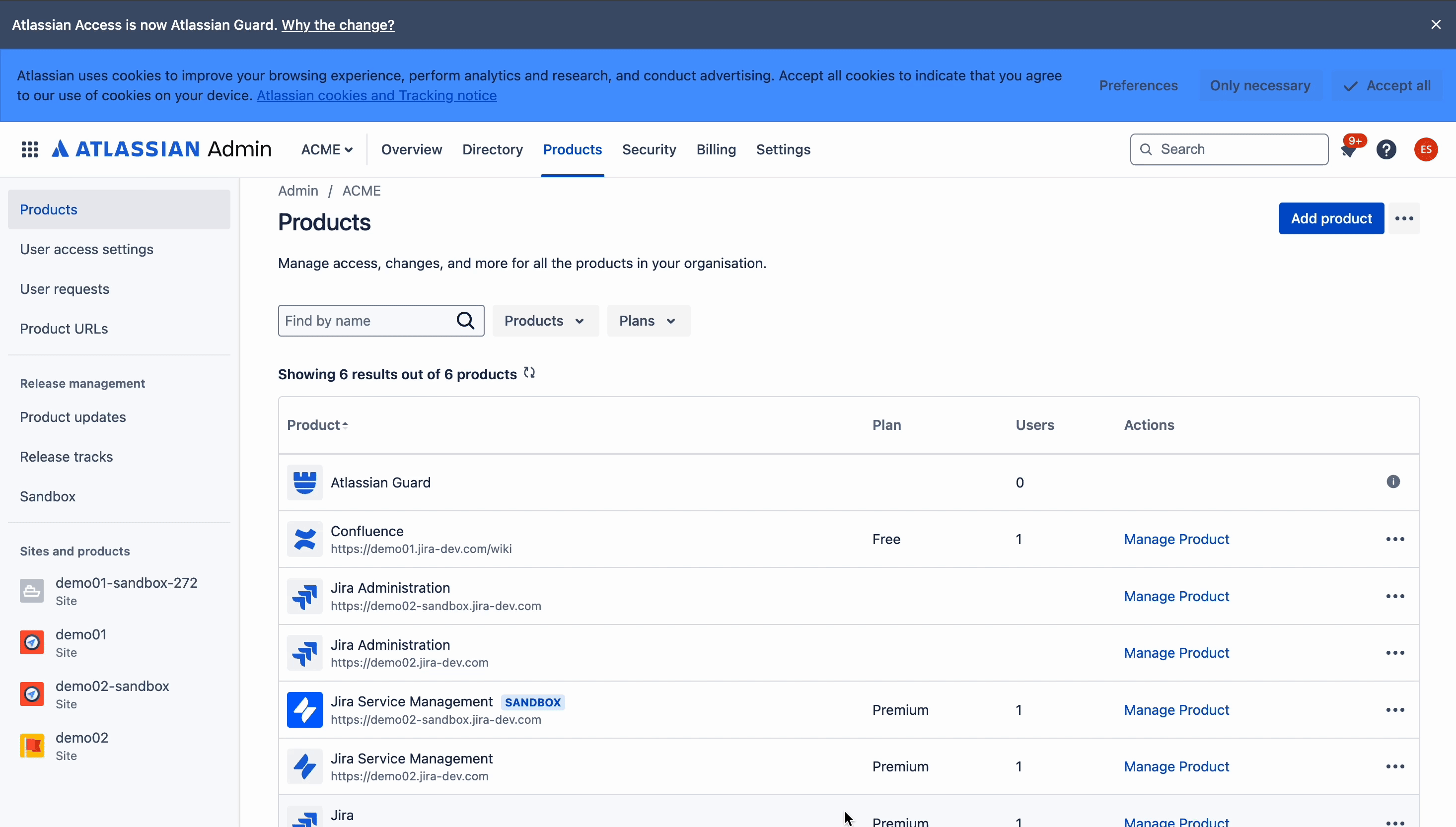Click the Add product button

click(x=1331, y=218)
